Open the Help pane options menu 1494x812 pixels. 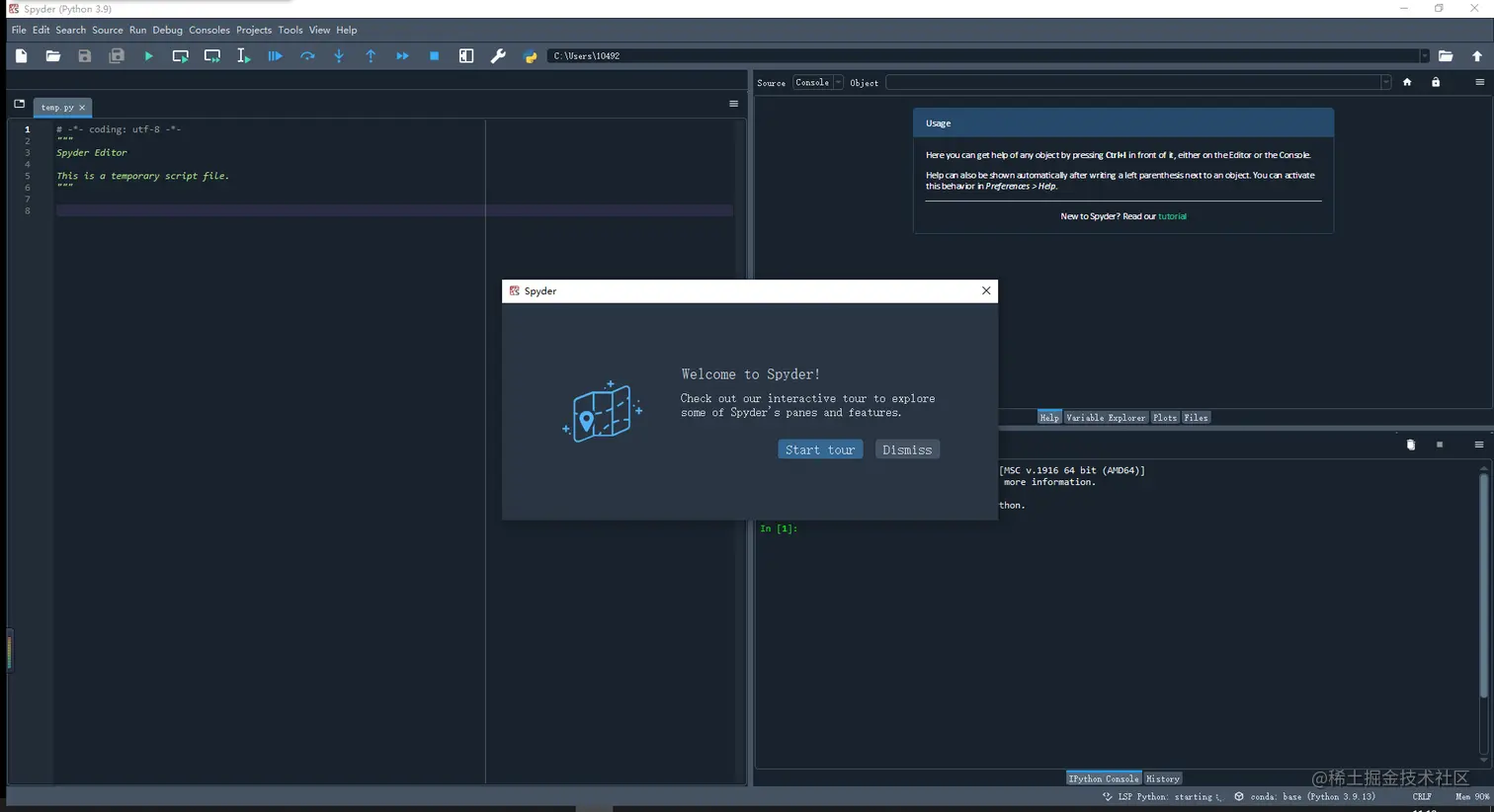(x=1479, y=83)
